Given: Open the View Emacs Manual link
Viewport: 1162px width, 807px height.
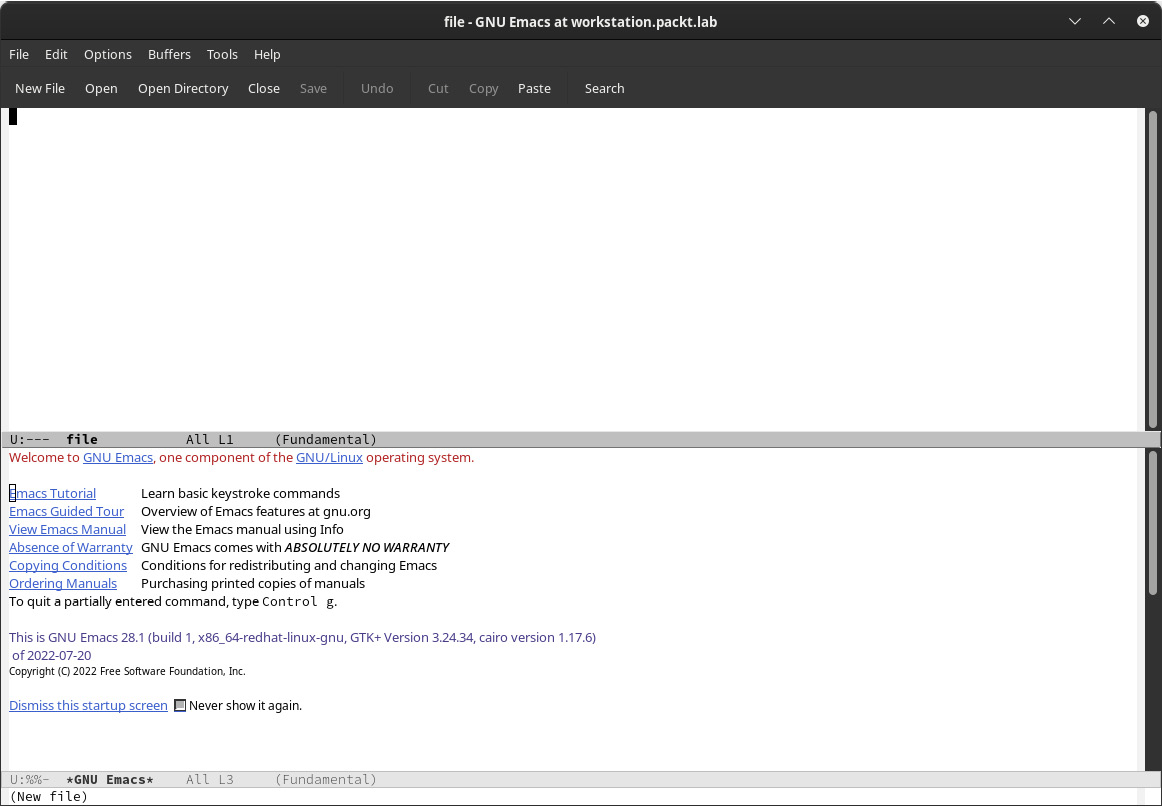Looking at the screenshot, I should (x=67, y=529).
